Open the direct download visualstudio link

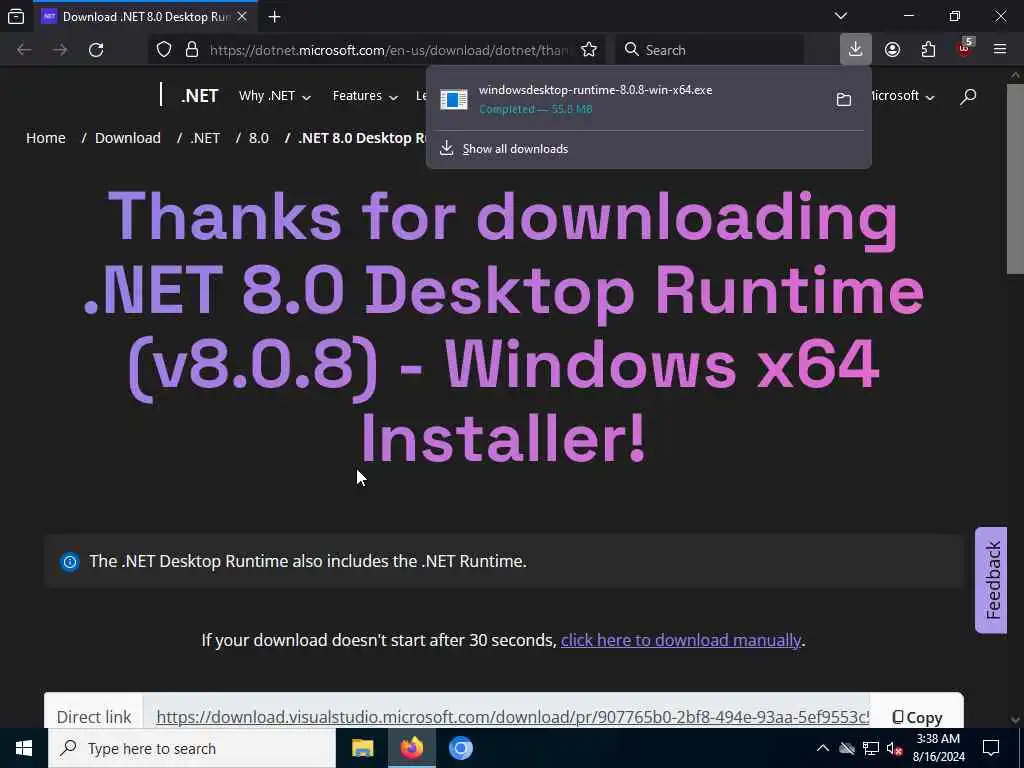pos(513,717)
